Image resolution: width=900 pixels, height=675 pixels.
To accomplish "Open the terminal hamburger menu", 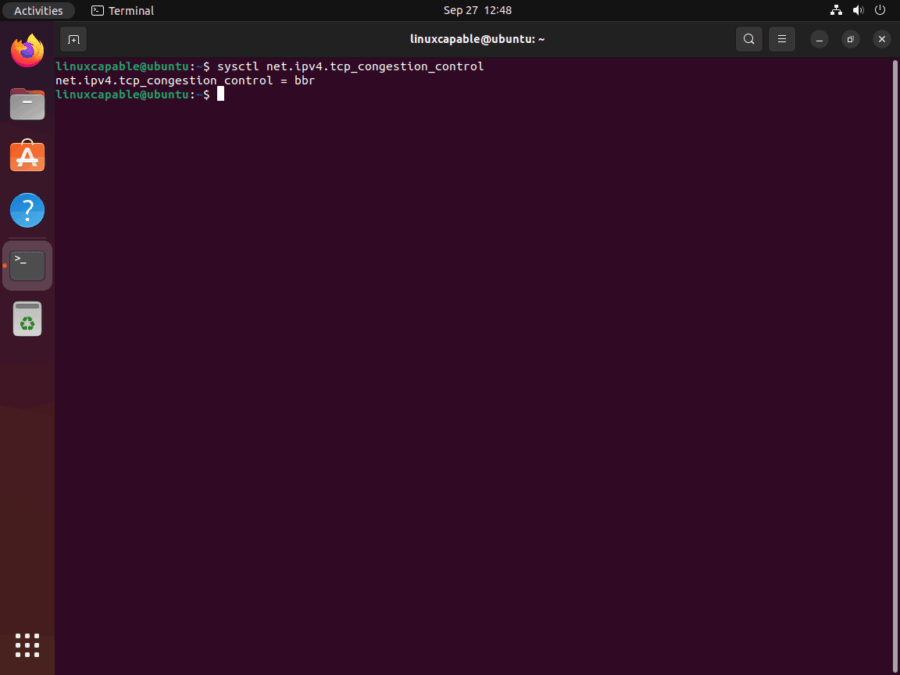I will click(782, 39).
